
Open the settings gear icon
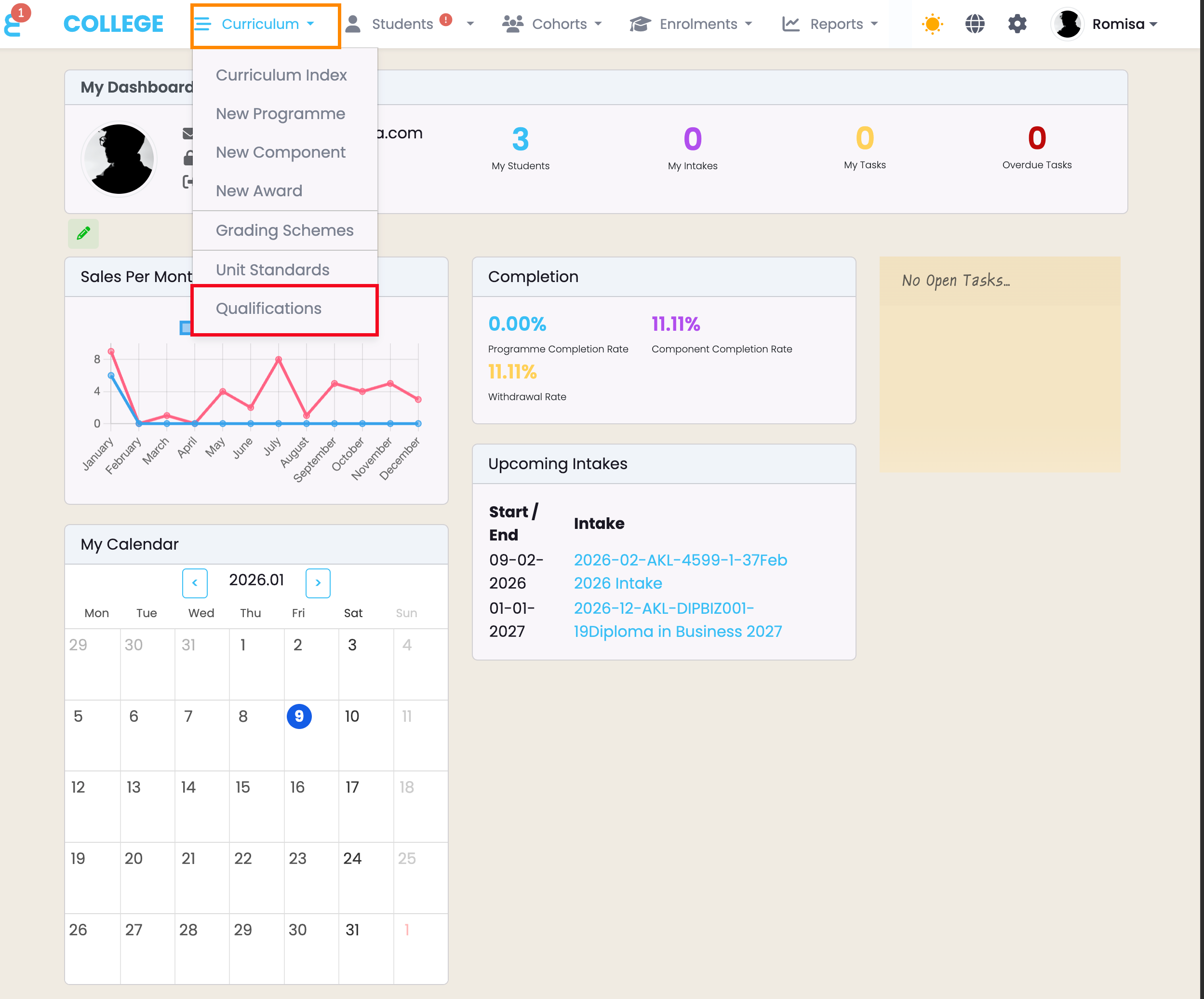point(1017,24)
